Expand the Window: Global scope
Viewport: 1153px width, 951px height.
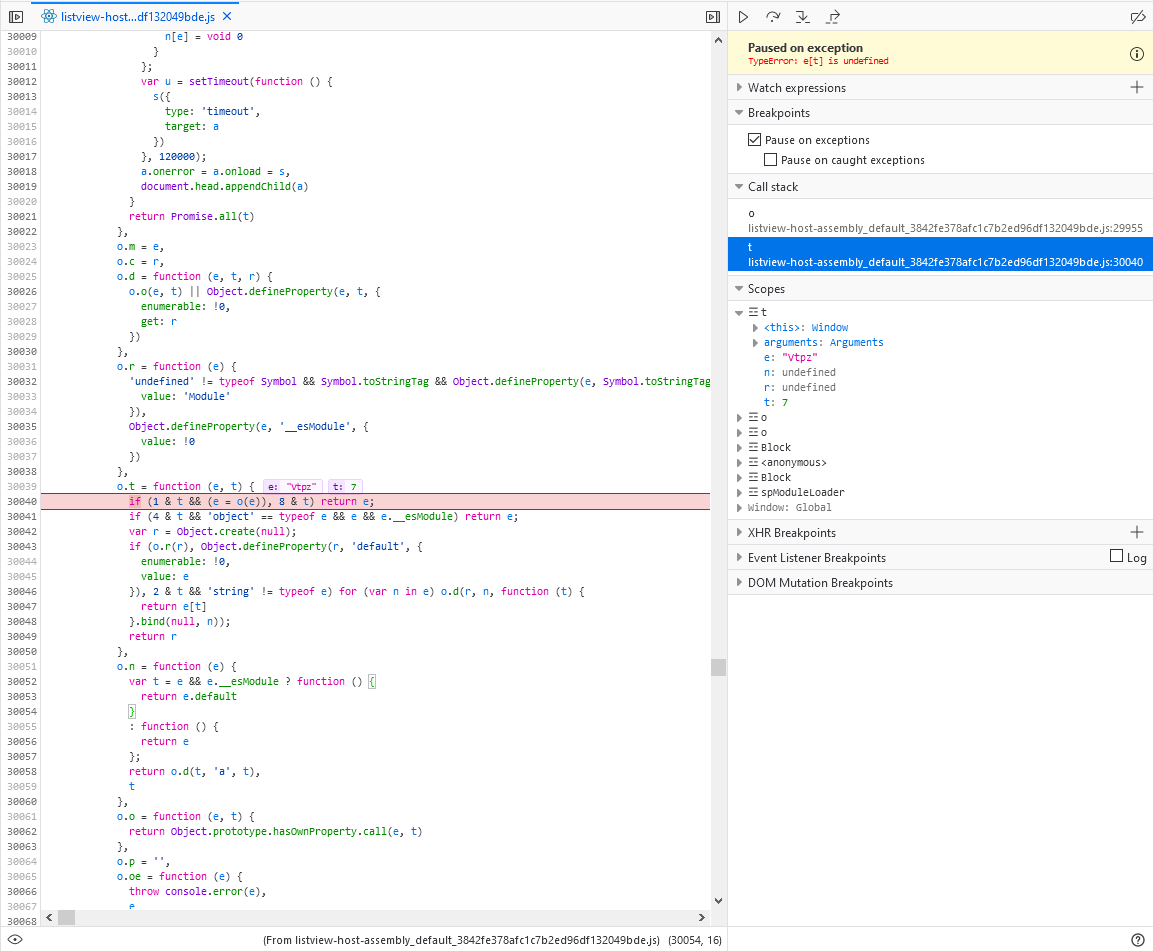pyautogui.click(x=739, y=507)
